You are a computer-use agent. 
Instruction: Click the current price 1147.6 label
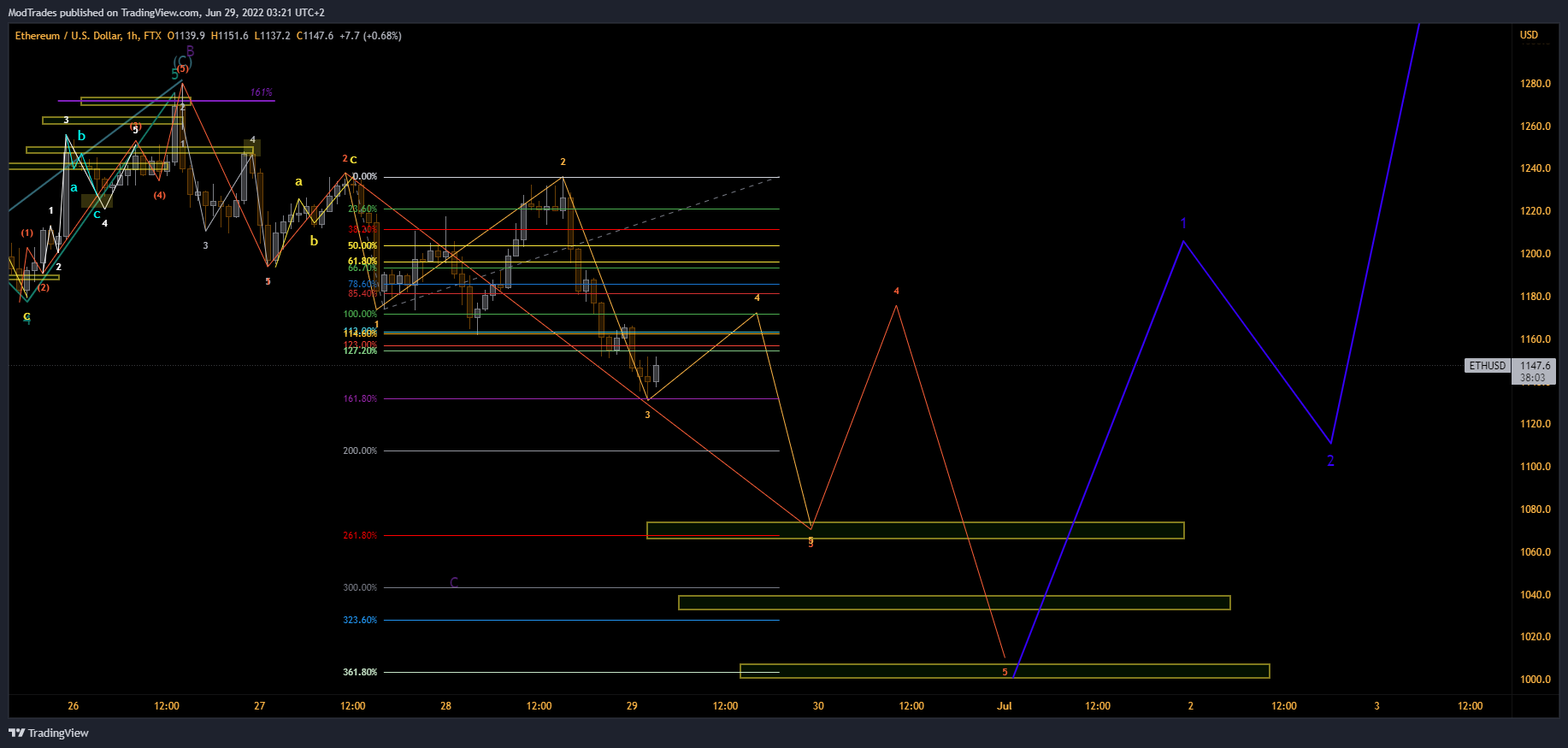click(1535, 365)
